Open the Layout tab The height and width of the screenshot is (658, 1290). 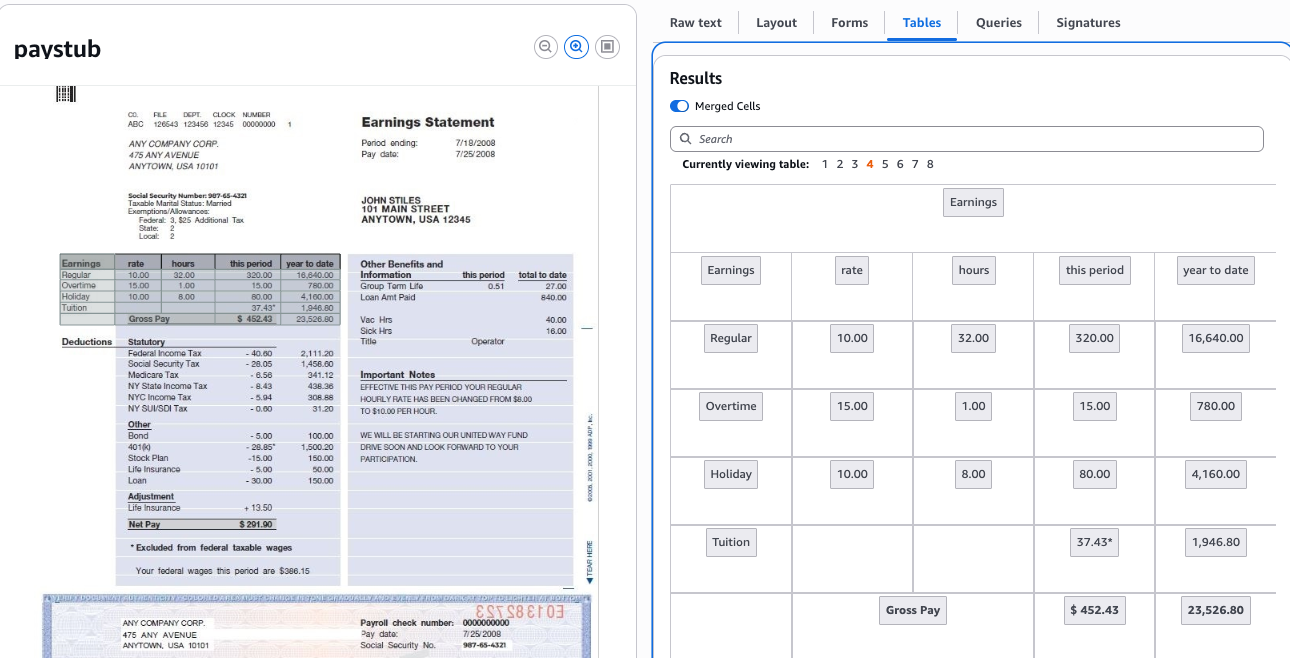point(776,23)
